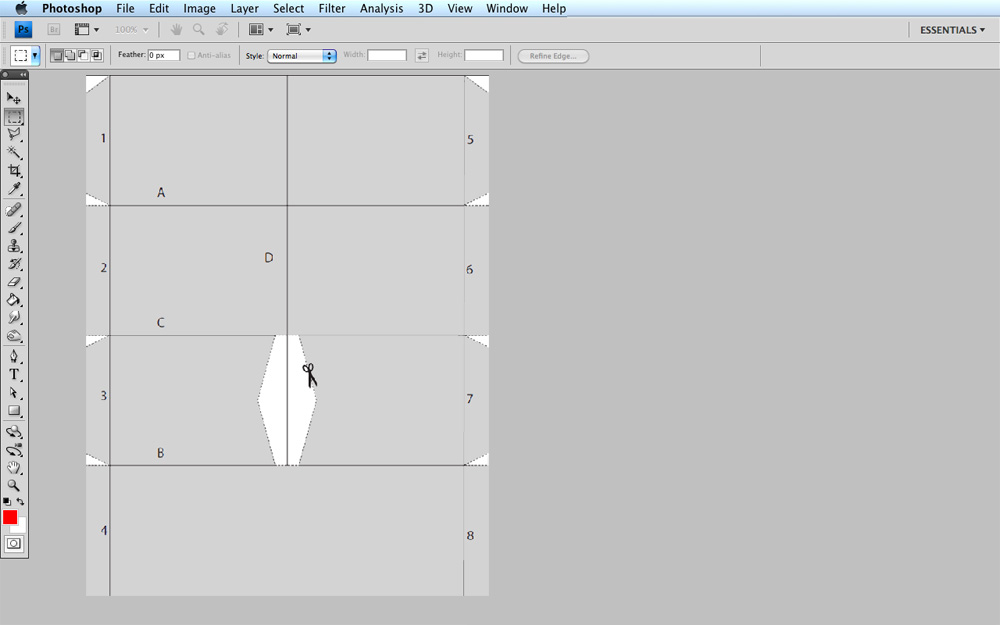The image size is (1000, 625).
Task: Open the 3D menu
Action: click(425, 8)
